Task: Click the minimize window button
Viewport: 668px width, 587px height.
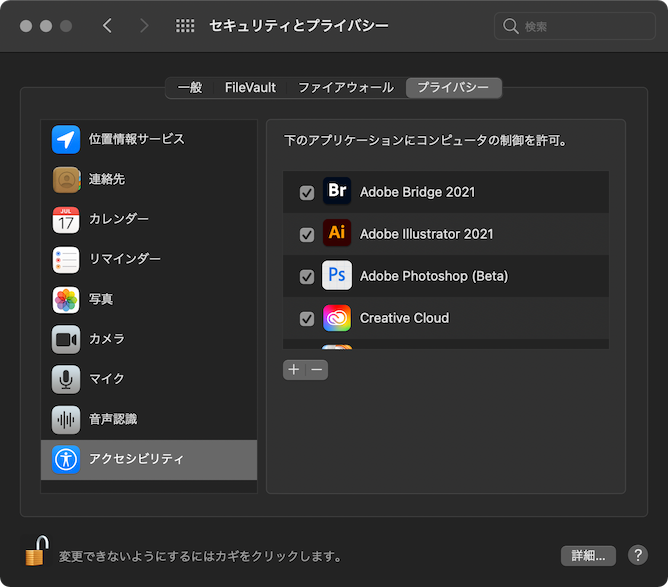Action: [46, 26]
